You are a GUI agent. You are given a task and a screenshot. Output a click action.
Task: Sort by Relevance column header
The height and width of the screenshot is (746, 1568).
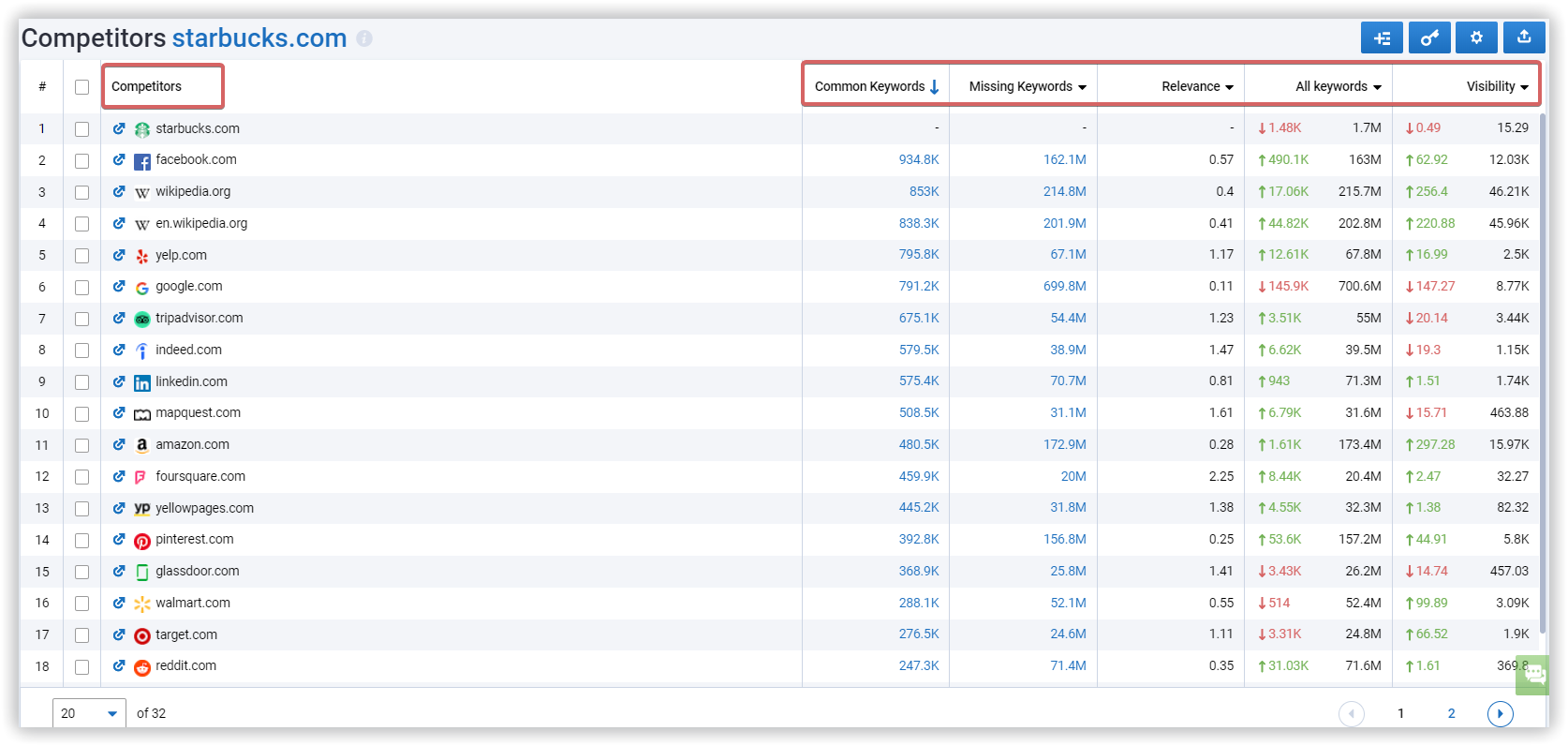(1197, 86)
